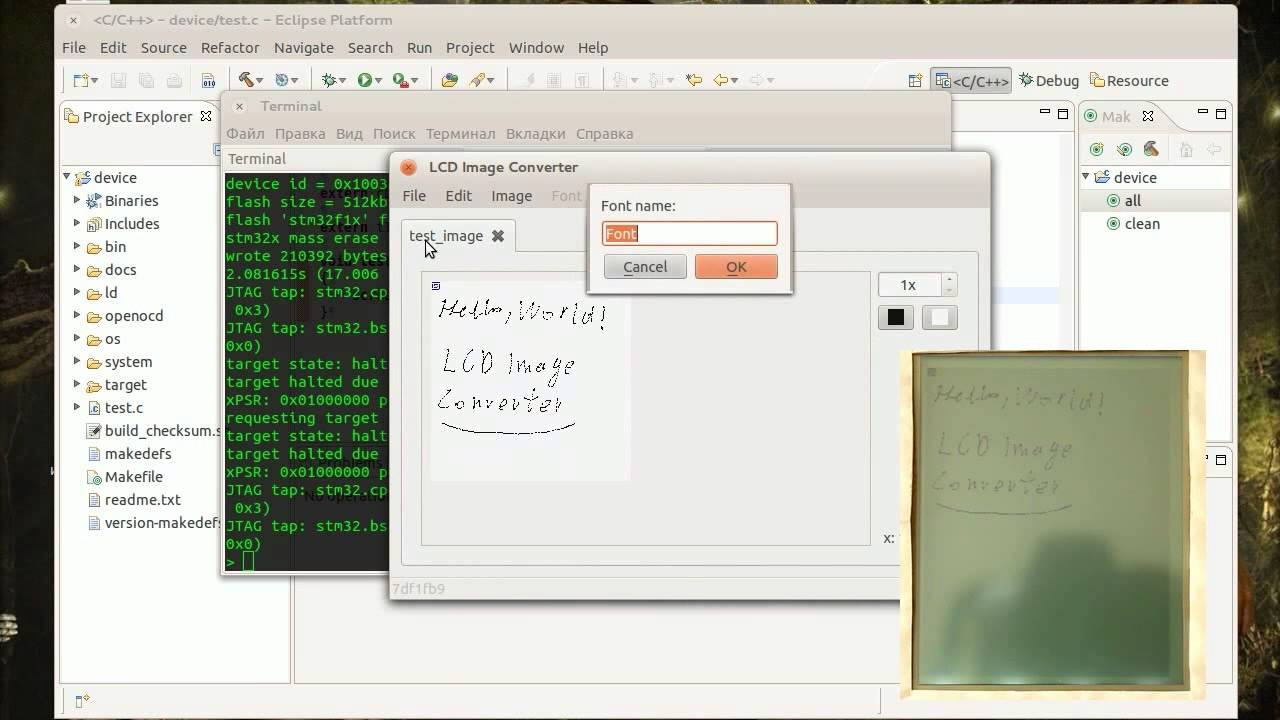Click the Open Type toolbar icon
Screen dimensions: 1280x720
(450, 80)
